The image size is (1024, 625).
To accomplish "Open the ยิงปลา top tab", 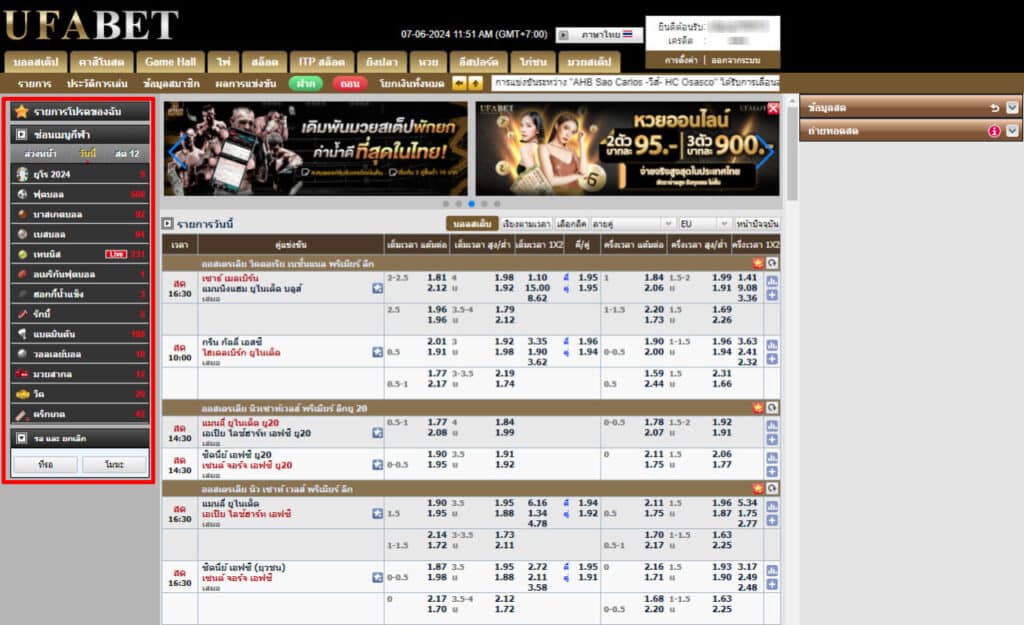I will click(382, 62).
